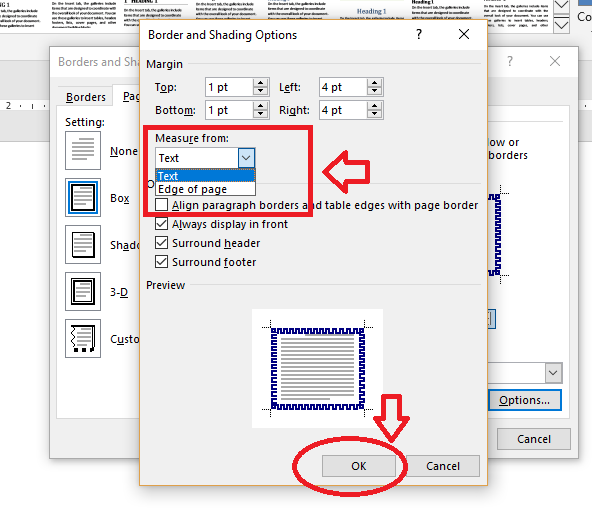
Task: Click into the Top margin field
Action: coord(230,87)
